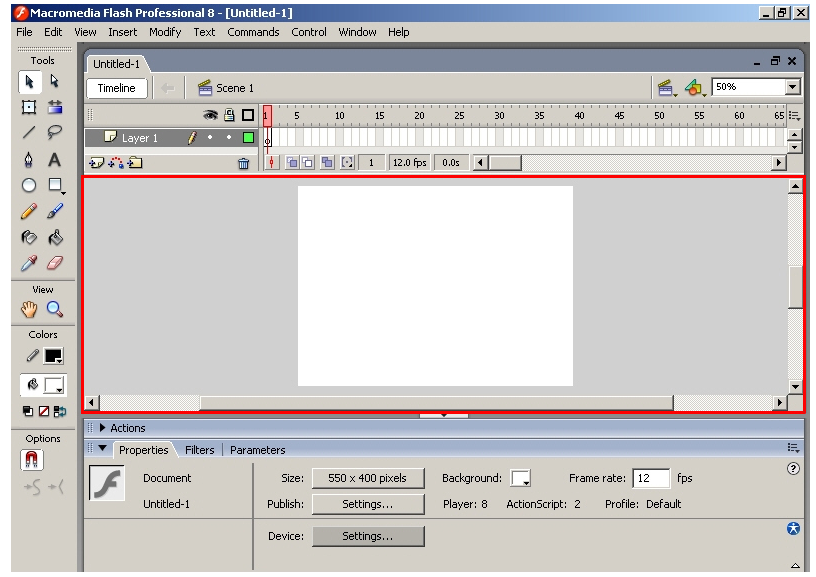Click the Device Settings button

point(368,536)
